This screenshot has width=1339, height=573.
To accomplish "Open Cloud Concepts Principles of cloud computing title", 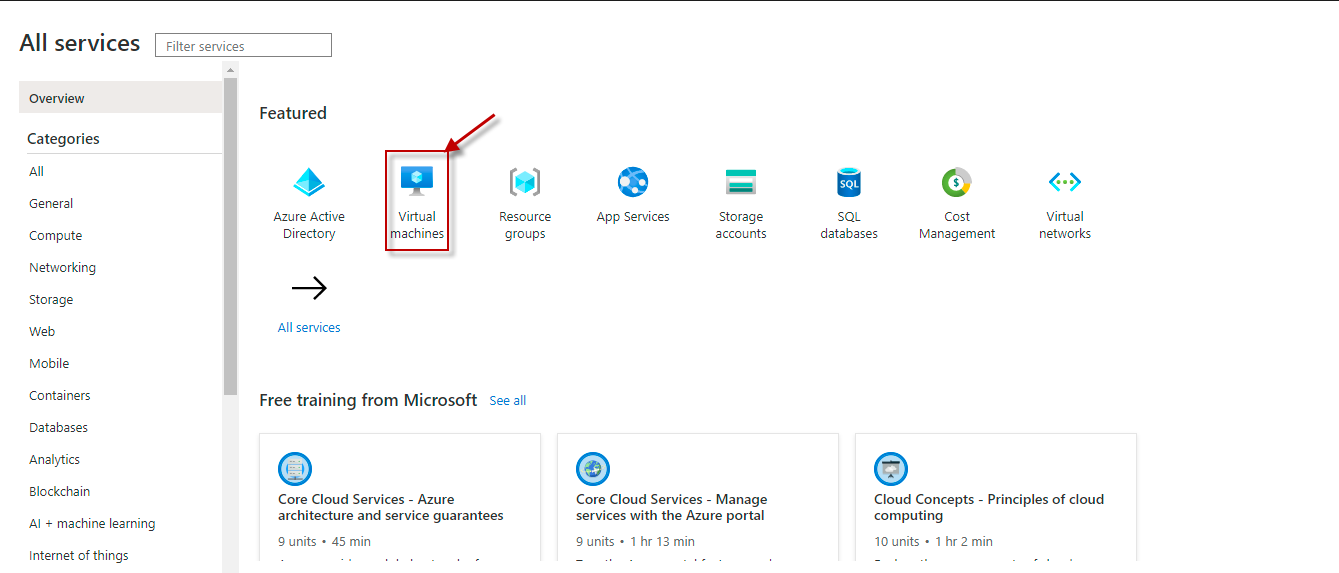I will pyautogui.click(x=989, y=507).
